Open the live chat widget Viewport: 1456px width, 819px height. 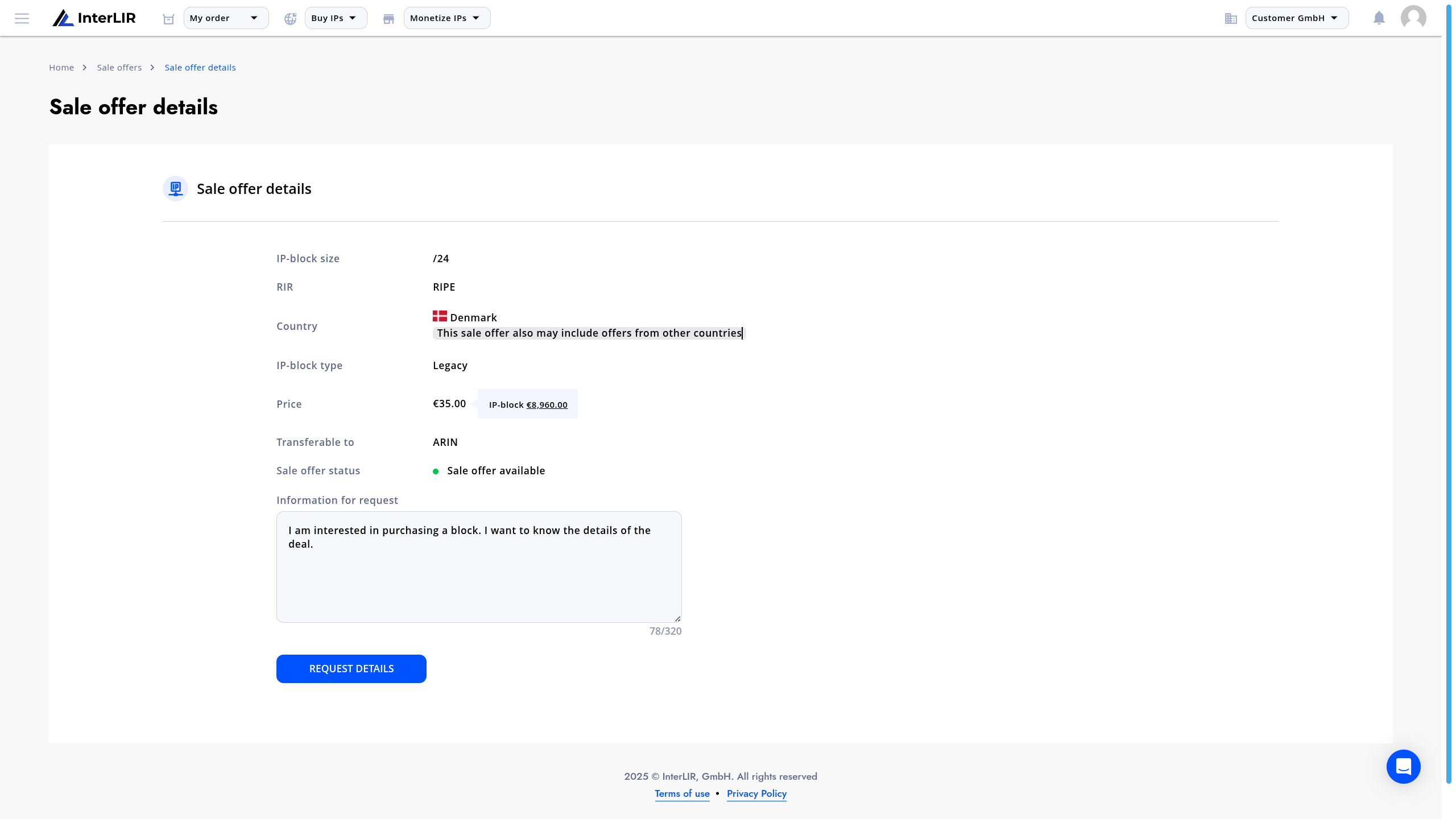[1403, 767]
